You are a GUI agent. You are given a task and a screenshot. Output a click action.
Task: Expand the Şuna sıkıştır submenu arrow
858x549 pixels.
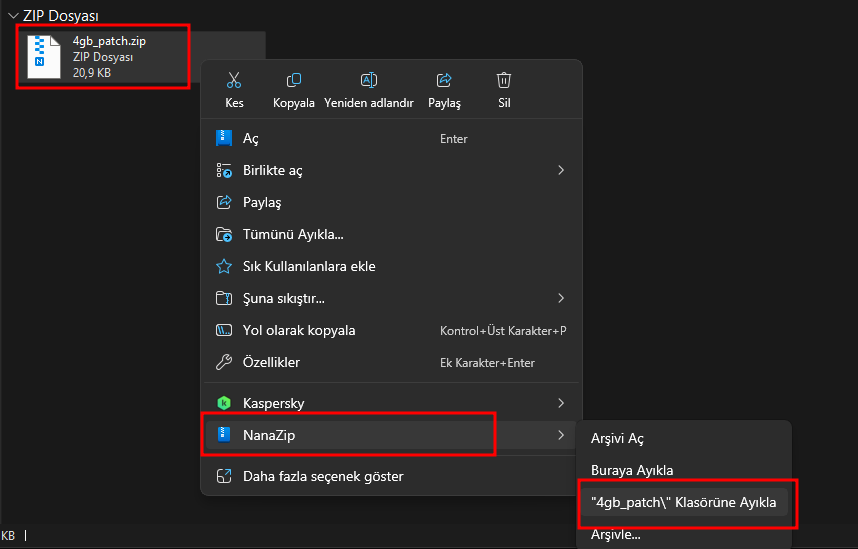[561, 298]
